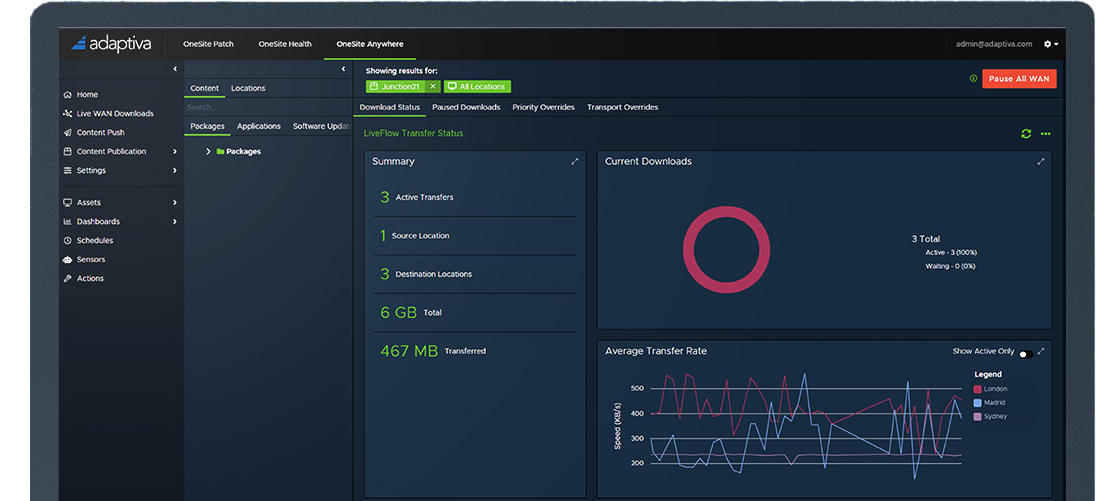Click the Sensors icon in sidebar

pyautogui.click(x=67, y=260)
